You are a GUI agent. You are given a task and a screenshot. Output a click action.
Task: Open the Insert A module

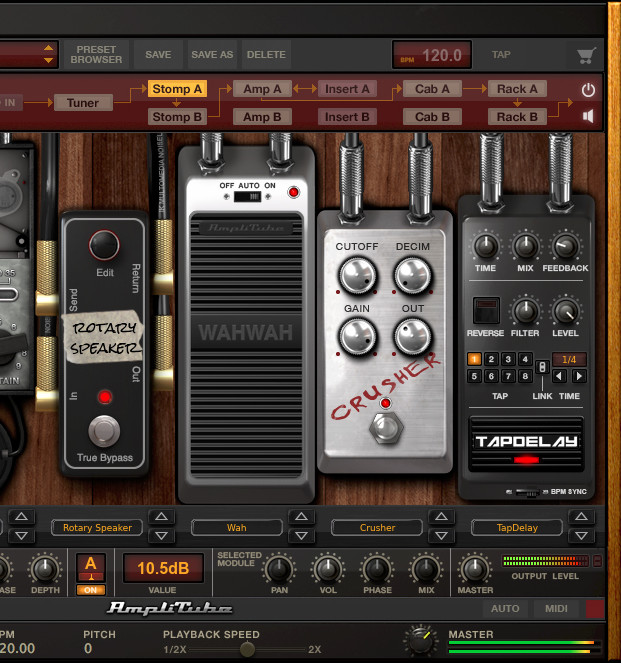[x=347, y=89]
